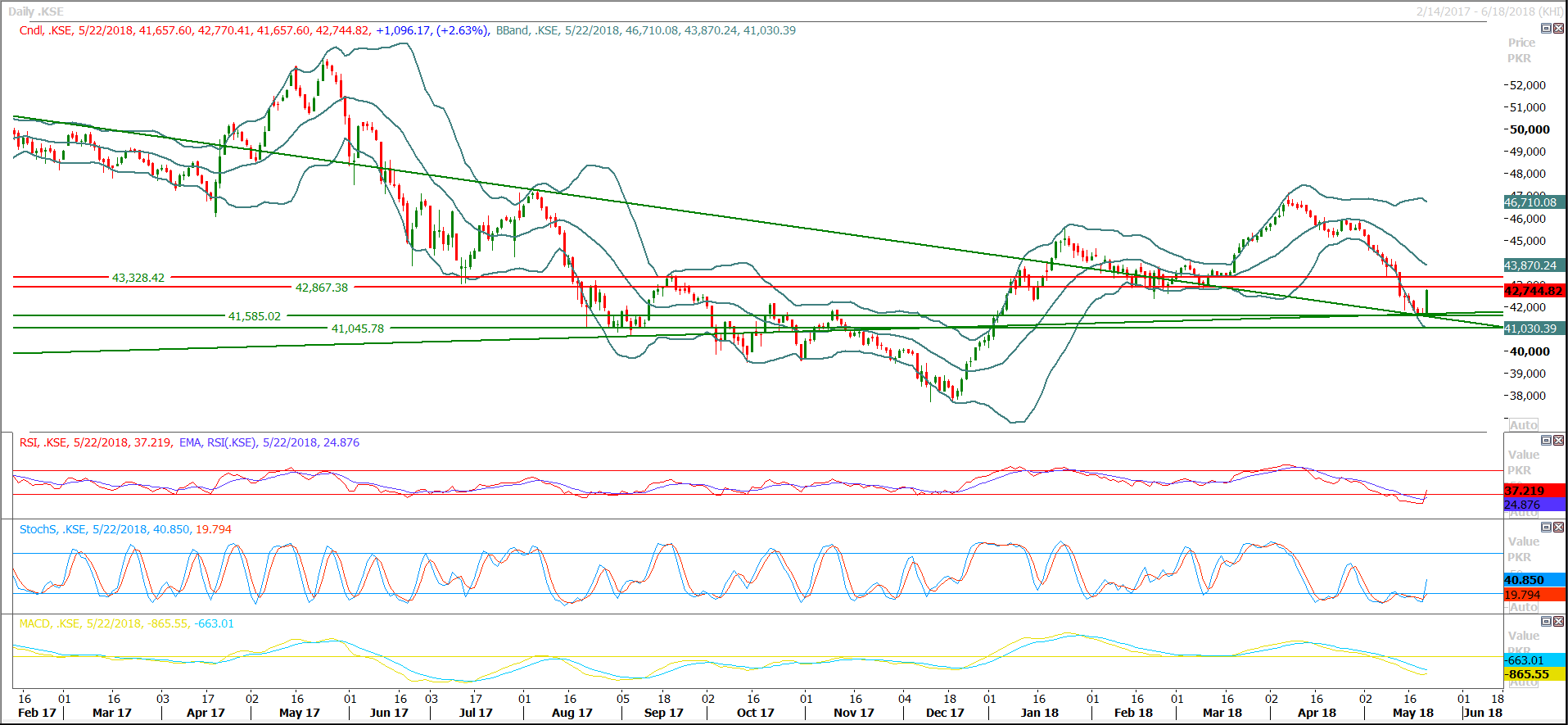The image size is (1568, 725).
Task: Maximize the Stochastic indicator pane
Action: coord(1546,528)
